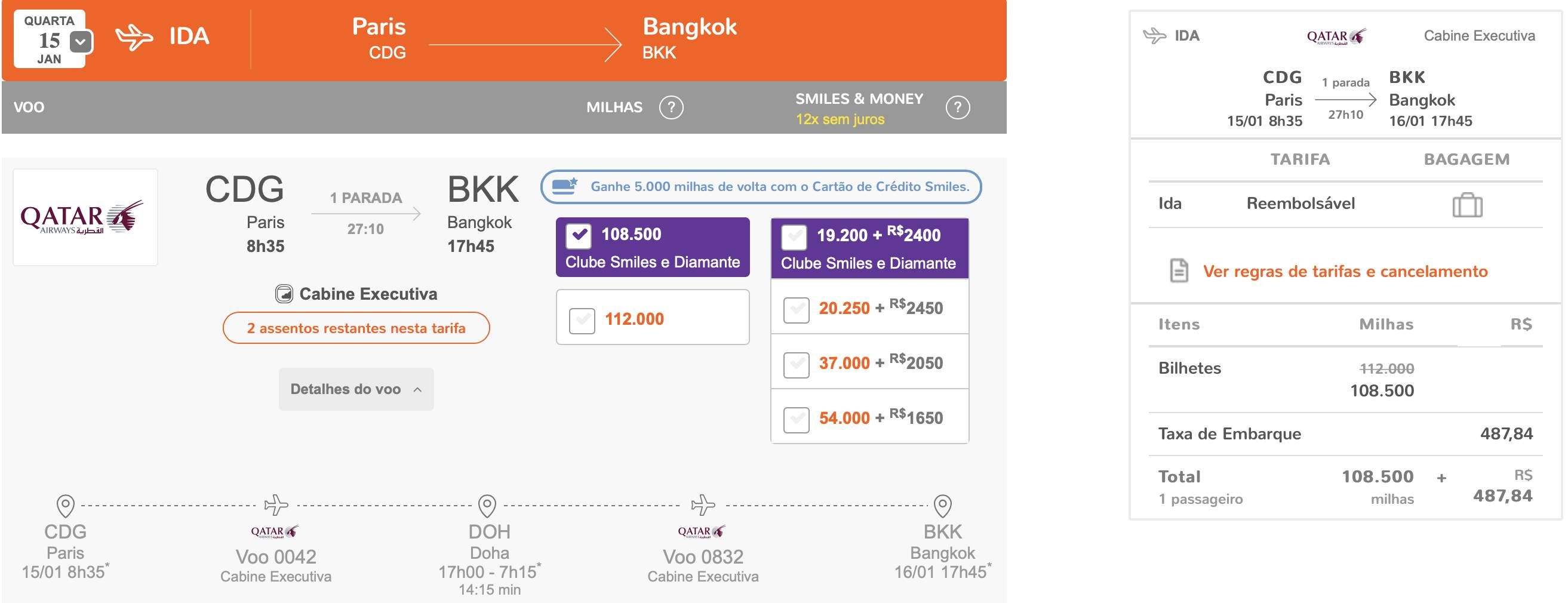Click the Voo 0042 airplane icon
This screenshot has width=1568, height=603.
[276, 505]
